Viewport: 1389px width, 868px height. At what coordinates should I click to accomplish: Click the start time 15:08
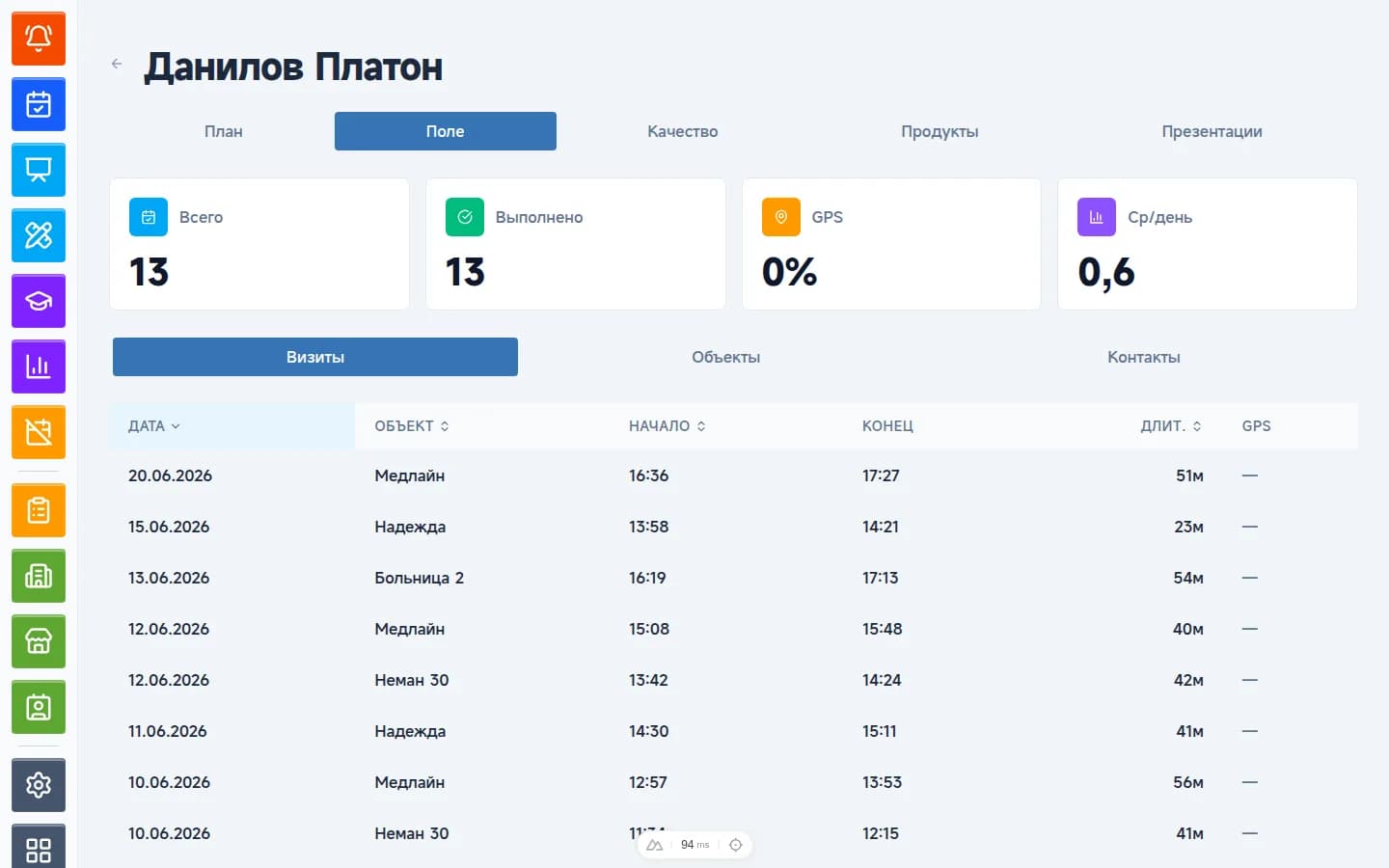pyautogui.click(x=649, y=629)
